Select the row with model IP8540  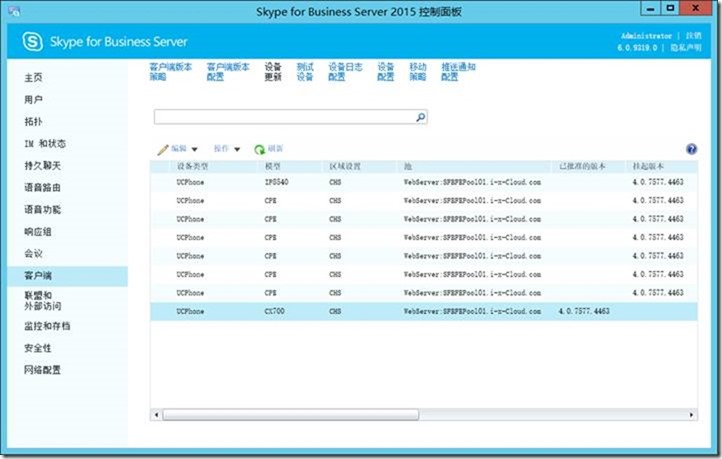[x=423, y=182]
